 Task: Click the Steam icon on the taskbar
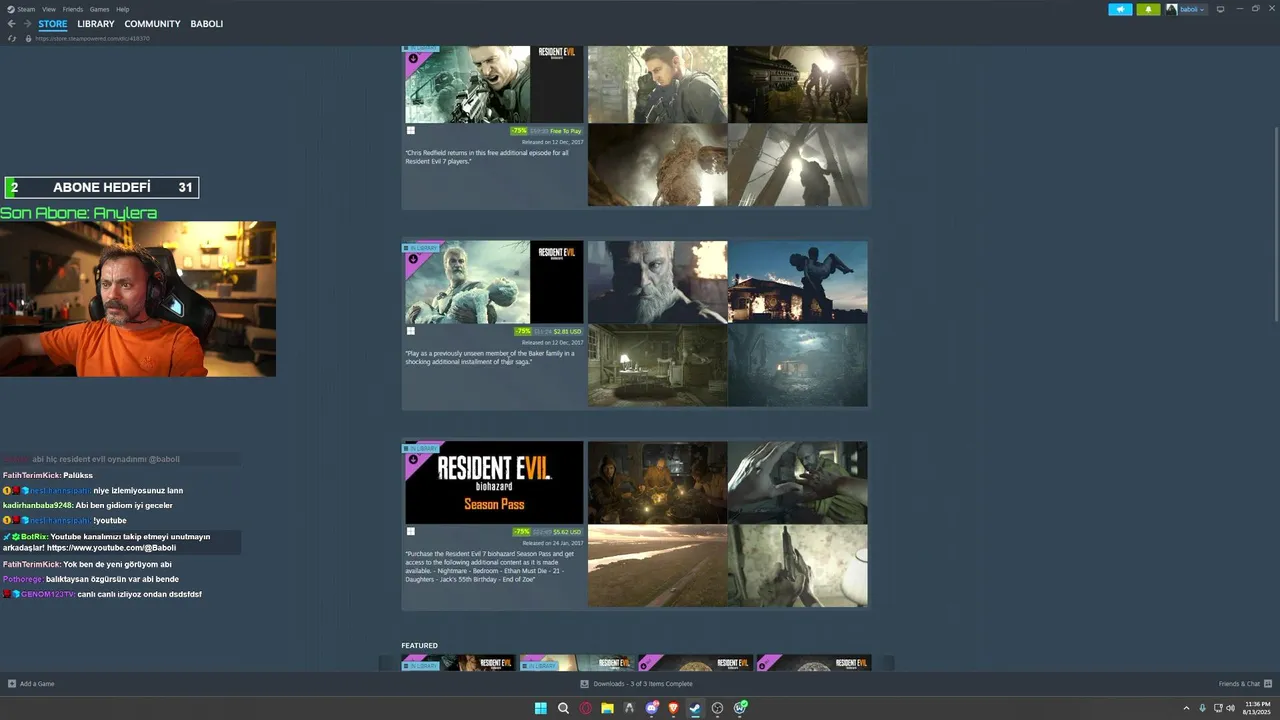tap(695, 708)
